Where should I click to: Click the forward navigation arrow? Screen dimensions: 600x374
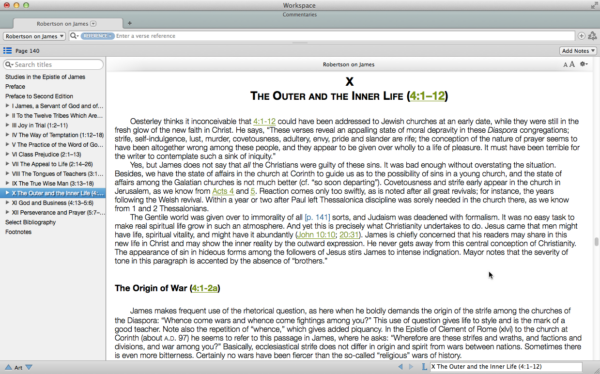[x=411, y=367]
